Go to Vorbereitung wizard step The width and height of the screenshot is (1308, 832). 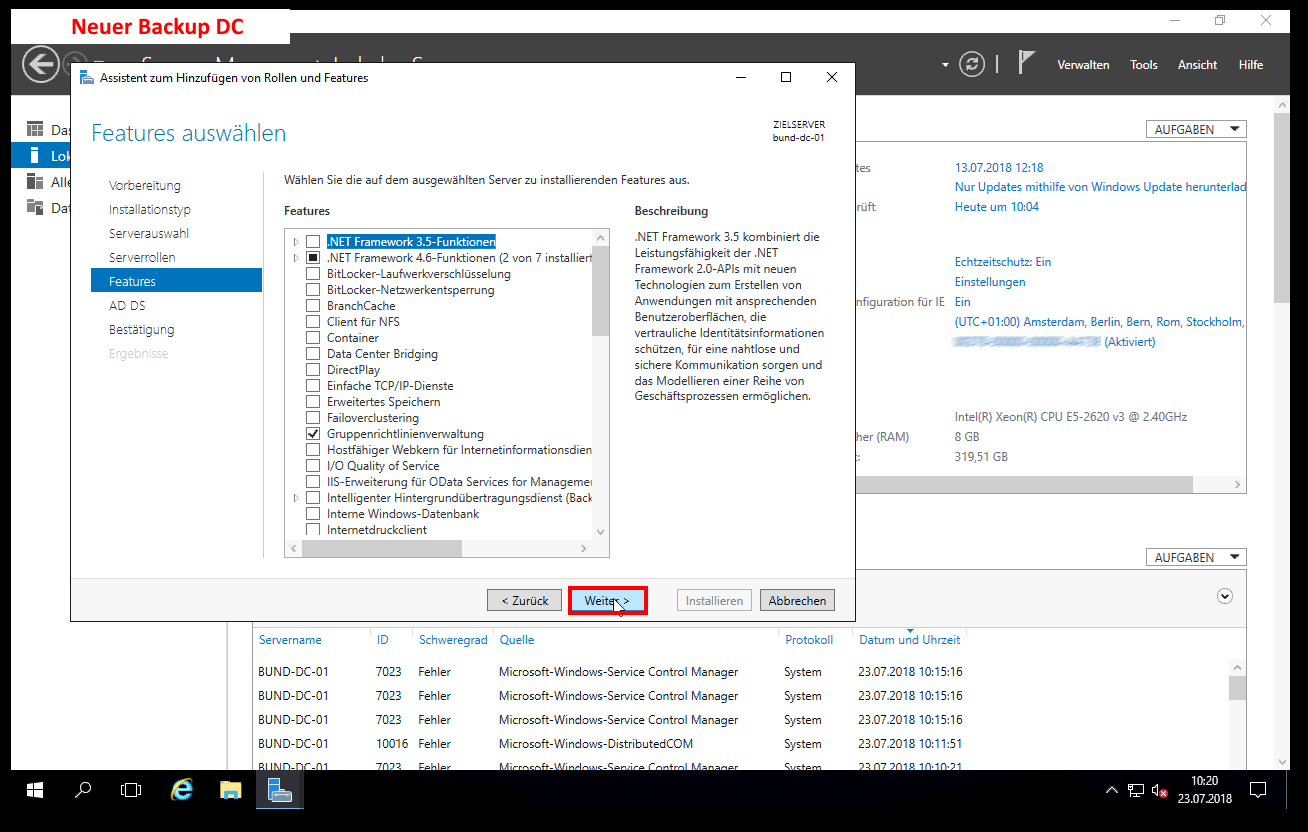point(145,185)
